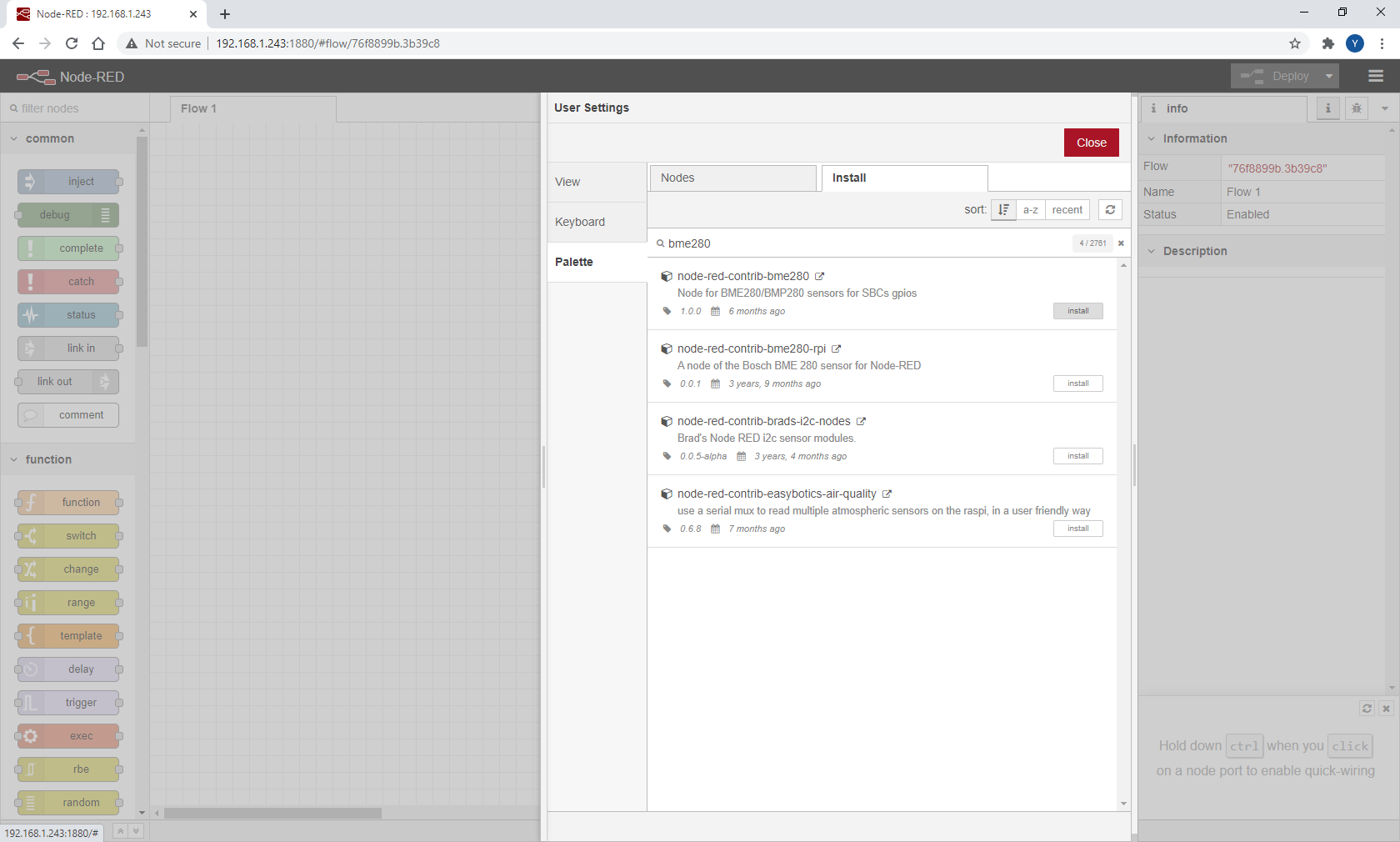Select the random node in the palette
This screenshot has width=1400, height=842.
68,803
